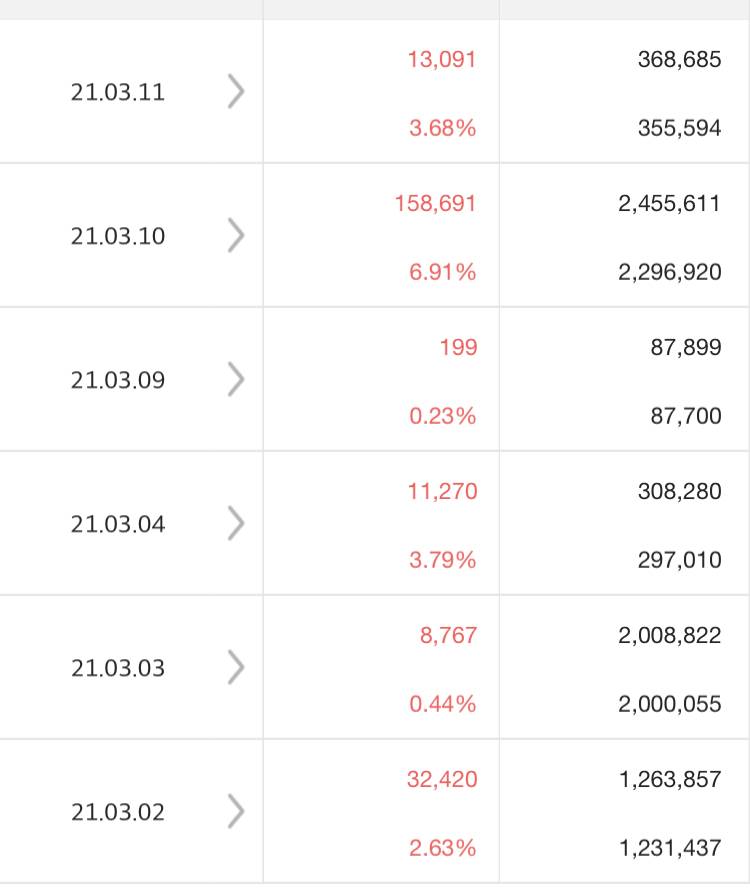Select the 21.03.10 date label

[118, 236]
